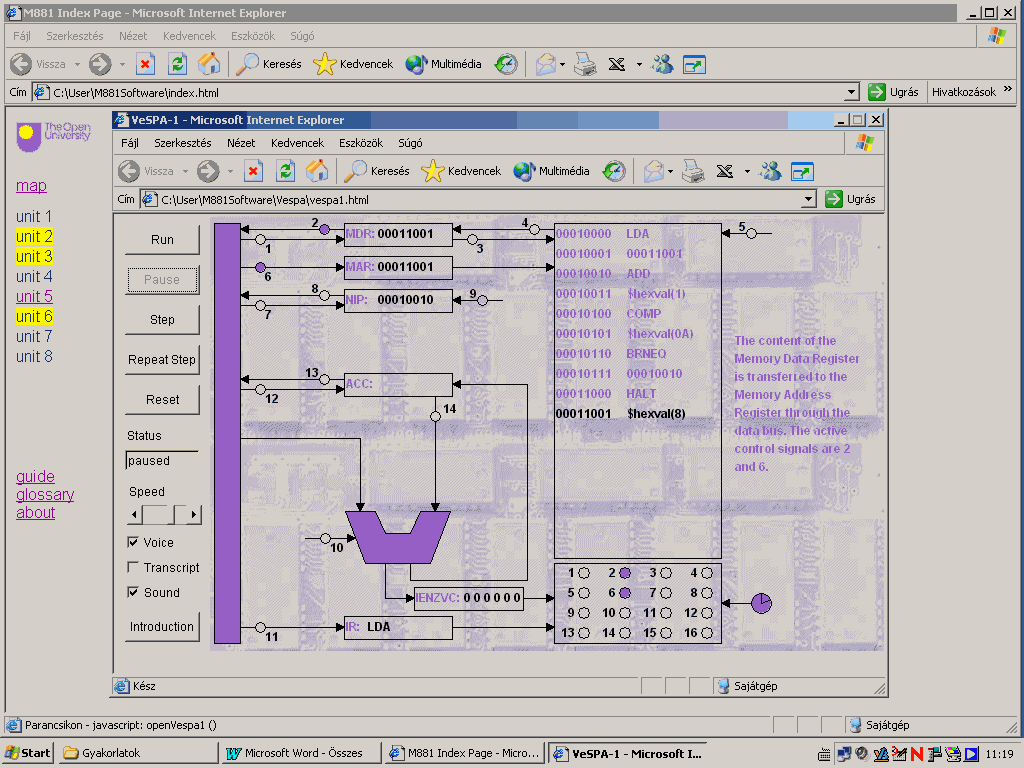1024x768 pixels.
Task: Open the Introduction button
Action: (162, 626)
